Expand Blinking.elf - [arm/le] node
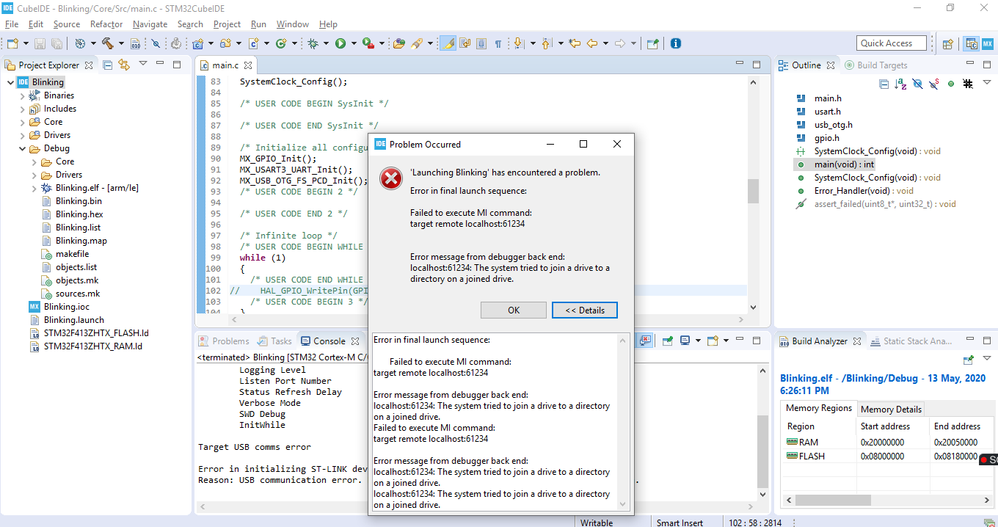This screenshot has height=527, width=998. pos(34,188)
